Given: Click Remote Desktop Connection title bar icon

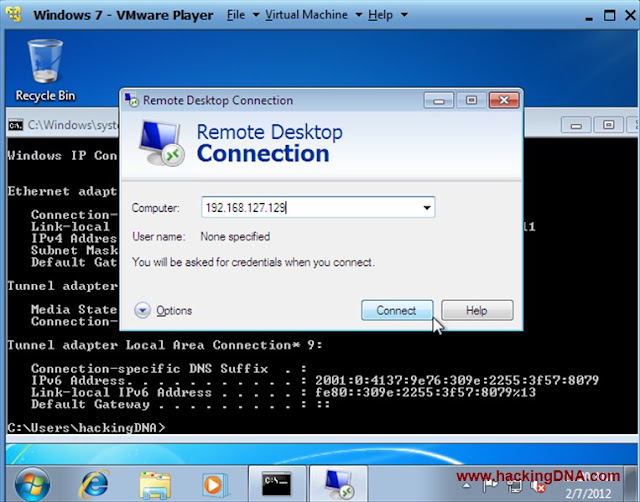Looking at the screenshot, I should [x=131, y=100].
